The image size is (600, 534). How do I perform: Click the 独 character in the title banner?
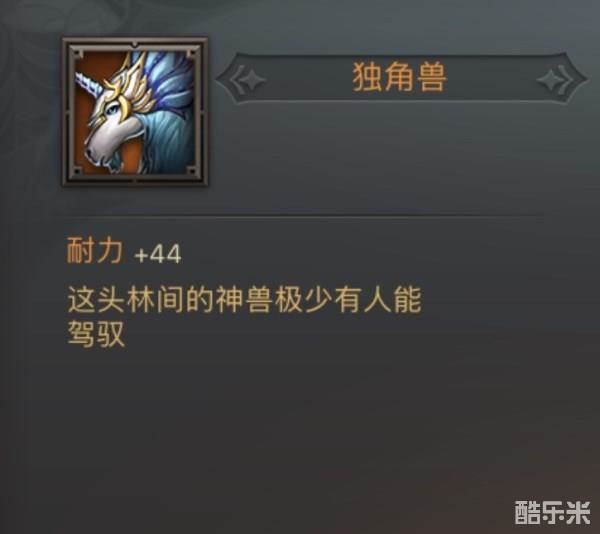[x=367, y=77]
